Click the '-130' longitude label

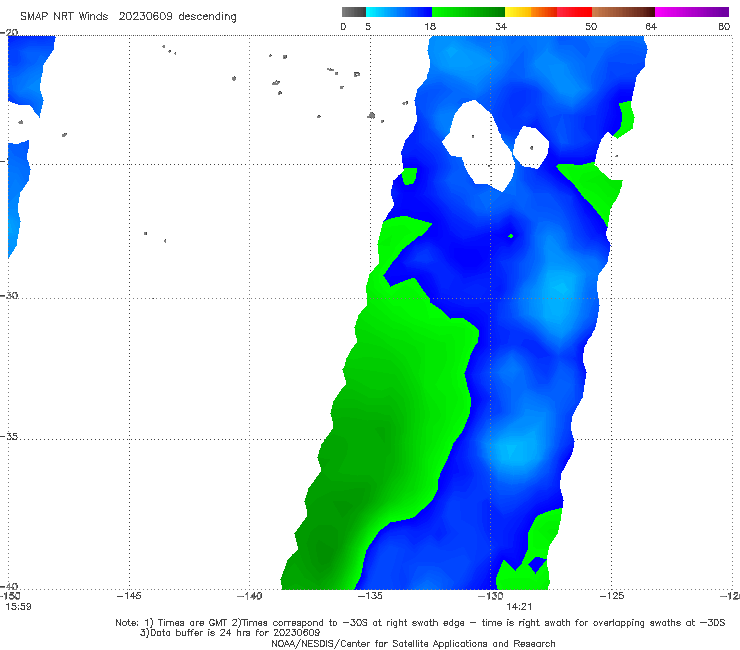(490, 596)
